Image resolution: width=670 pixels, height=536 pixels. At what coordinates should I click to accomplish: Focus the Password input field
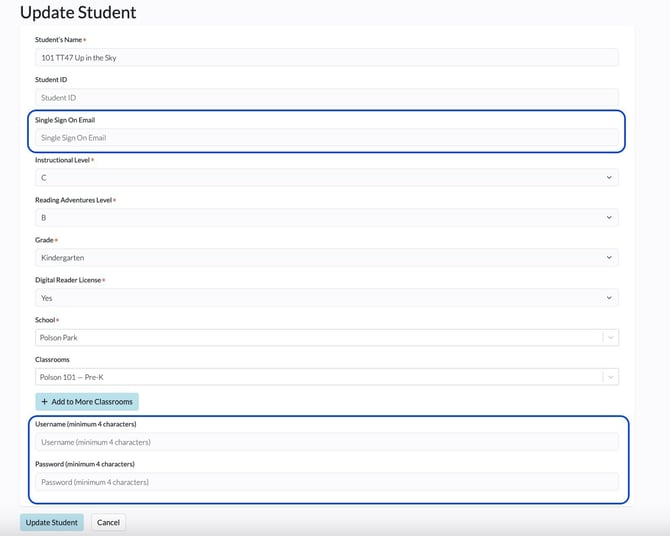(326, 482)
